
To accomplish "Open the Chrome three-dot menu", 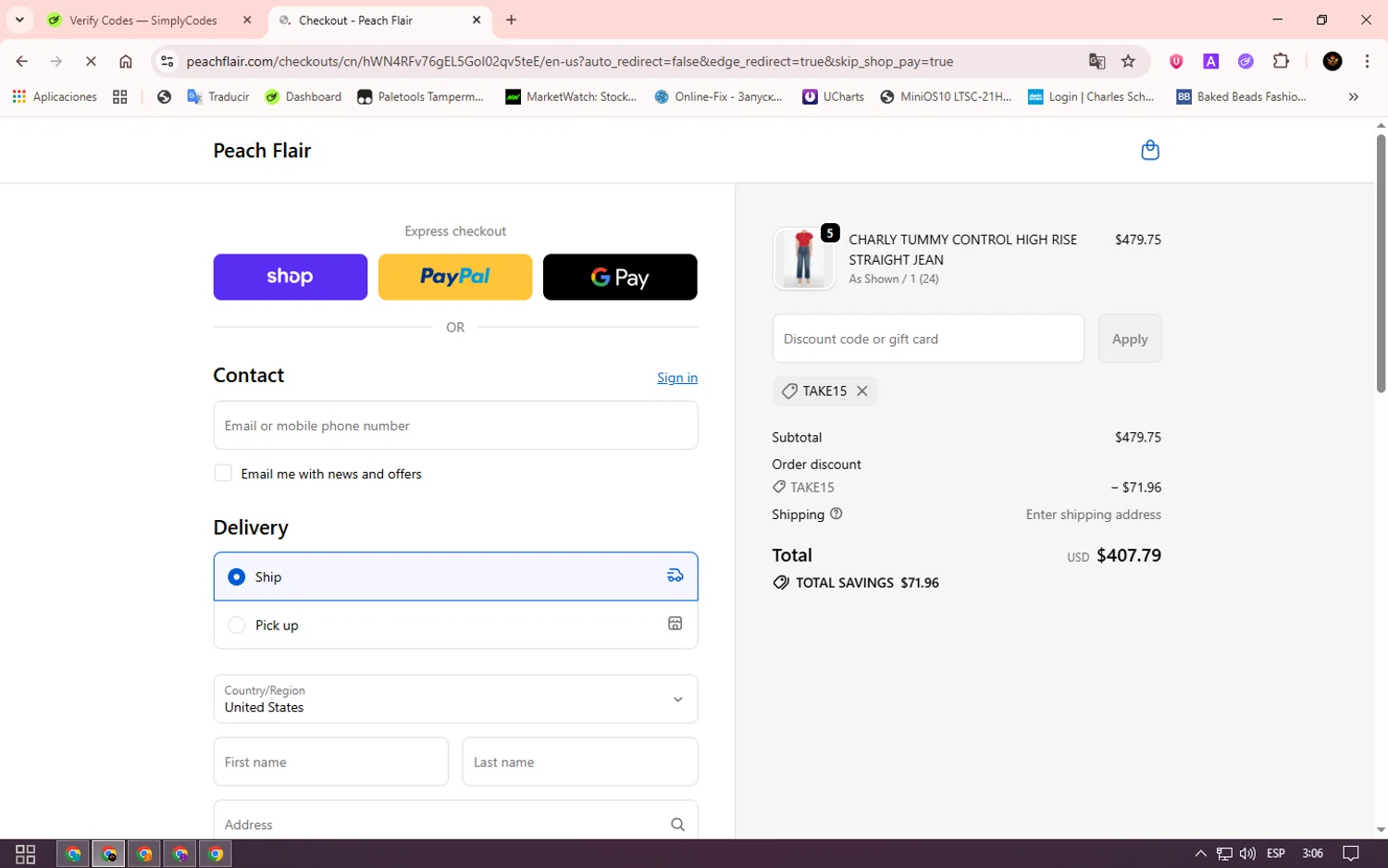I will click(1367, 61).
